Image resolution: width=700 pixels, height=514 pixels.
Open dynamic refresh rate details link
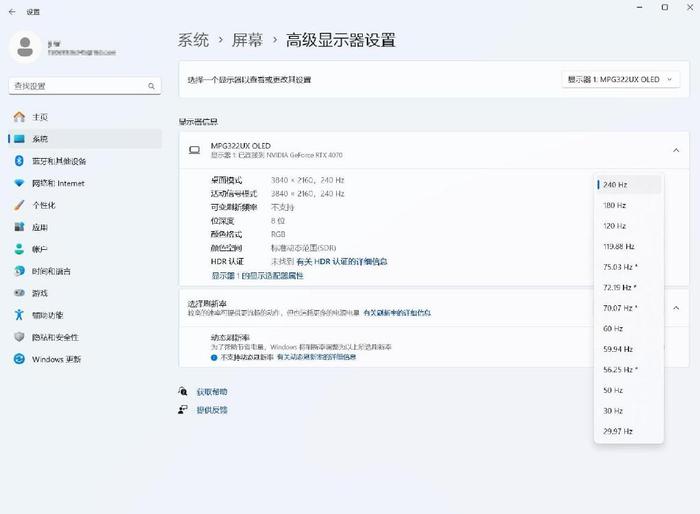click(x=316, y=357)
